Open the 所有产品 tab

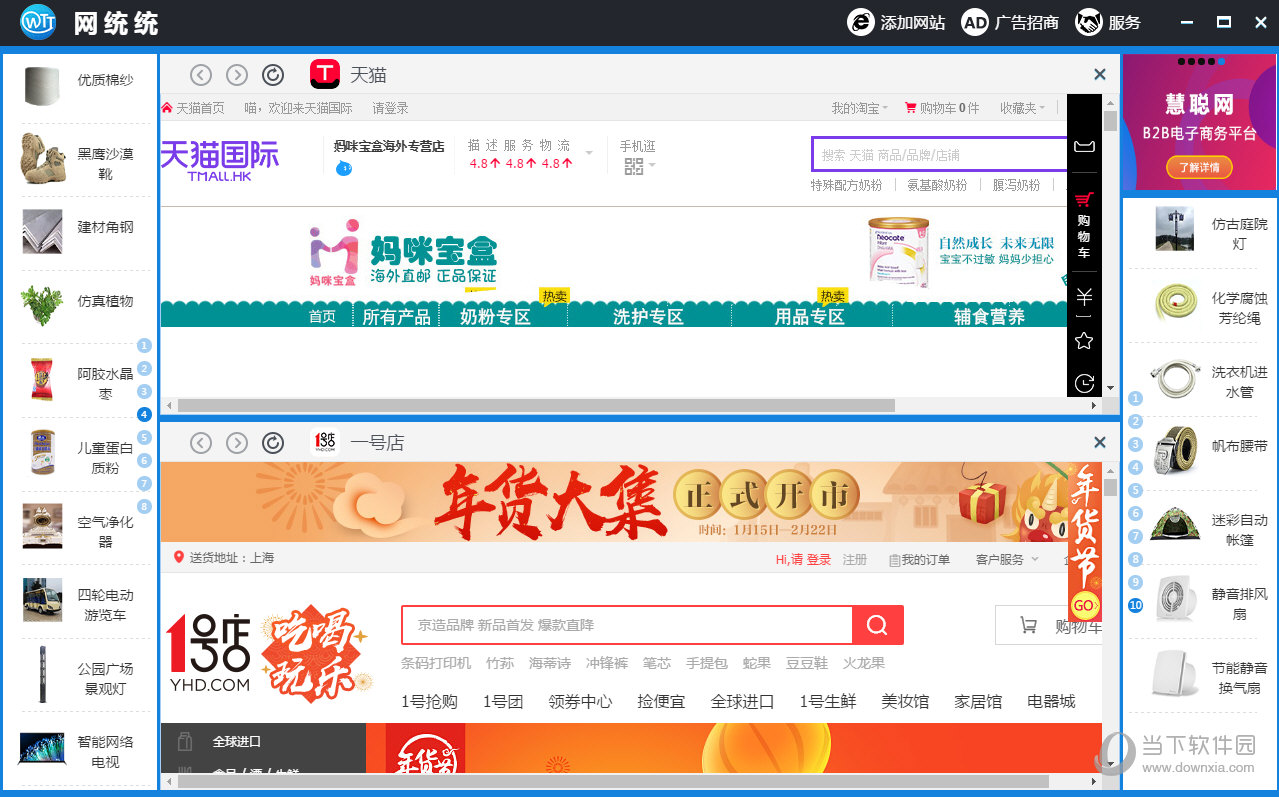397,317
